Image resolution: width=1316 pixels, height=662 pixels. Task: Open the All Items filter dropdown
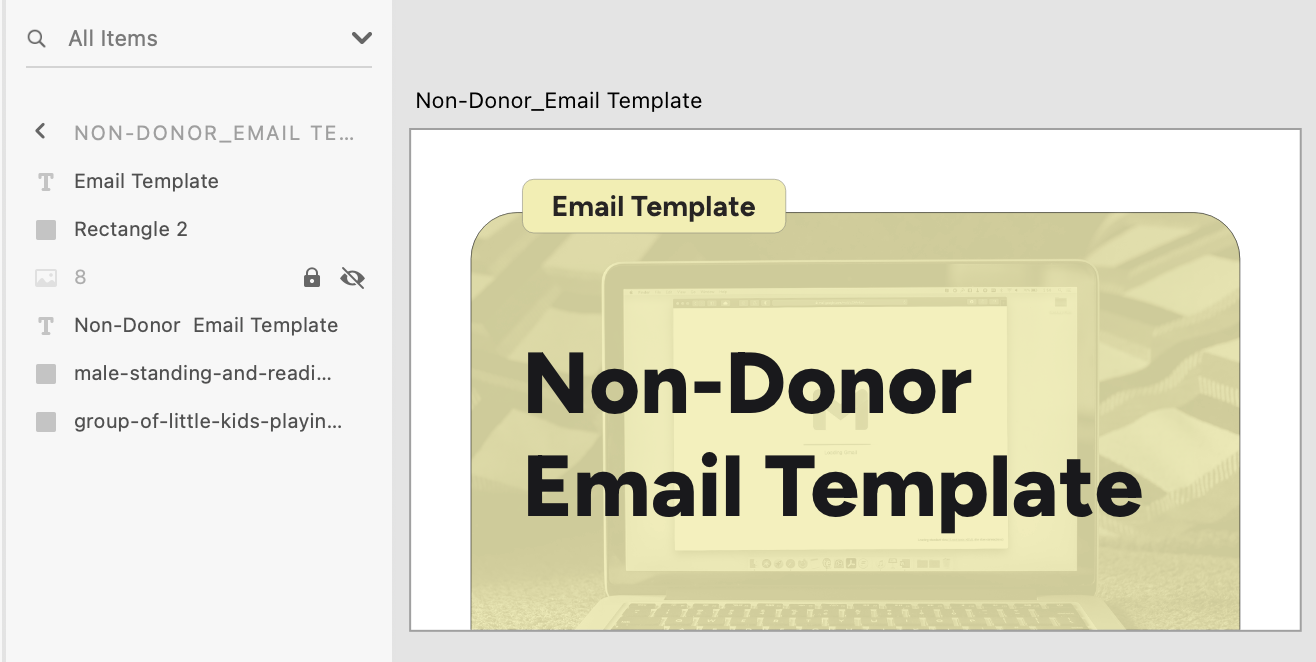pyautogui.click(x=360, y=38)
